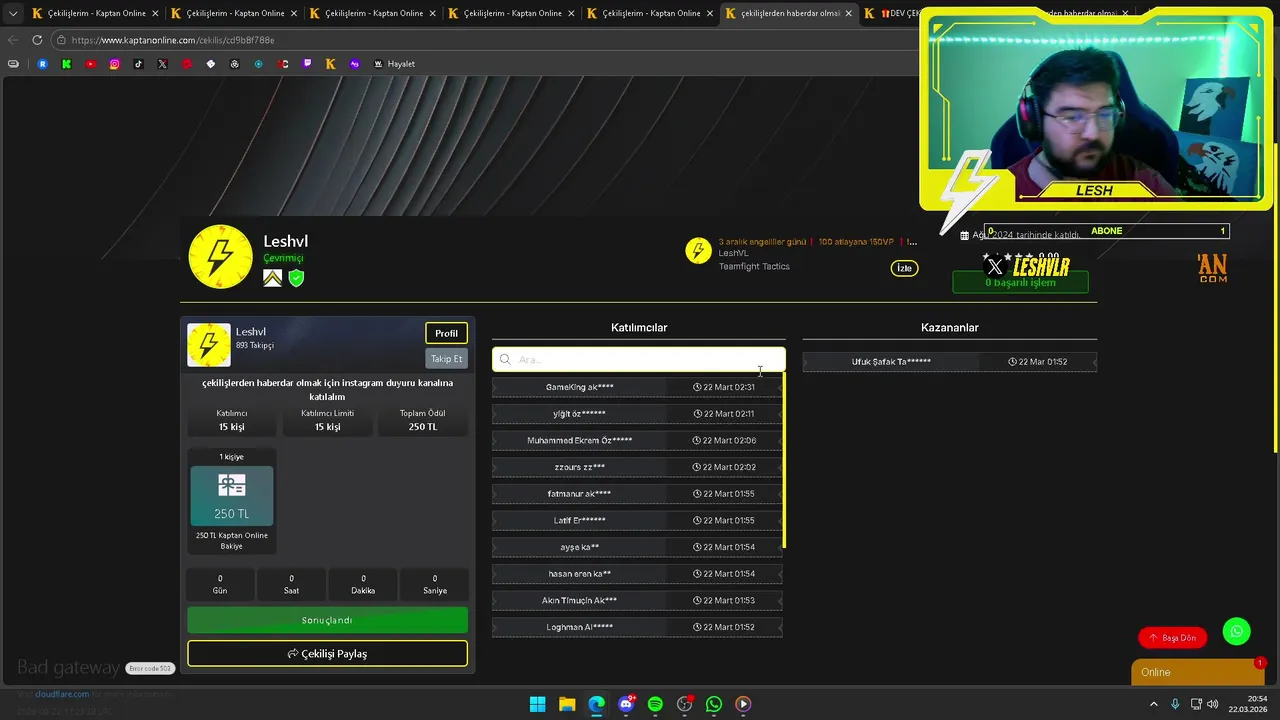Viewport: 1280px width, 720px height.
Task: Open Microsoft Edge from the taskbar
Action: (x=596, y=704)
